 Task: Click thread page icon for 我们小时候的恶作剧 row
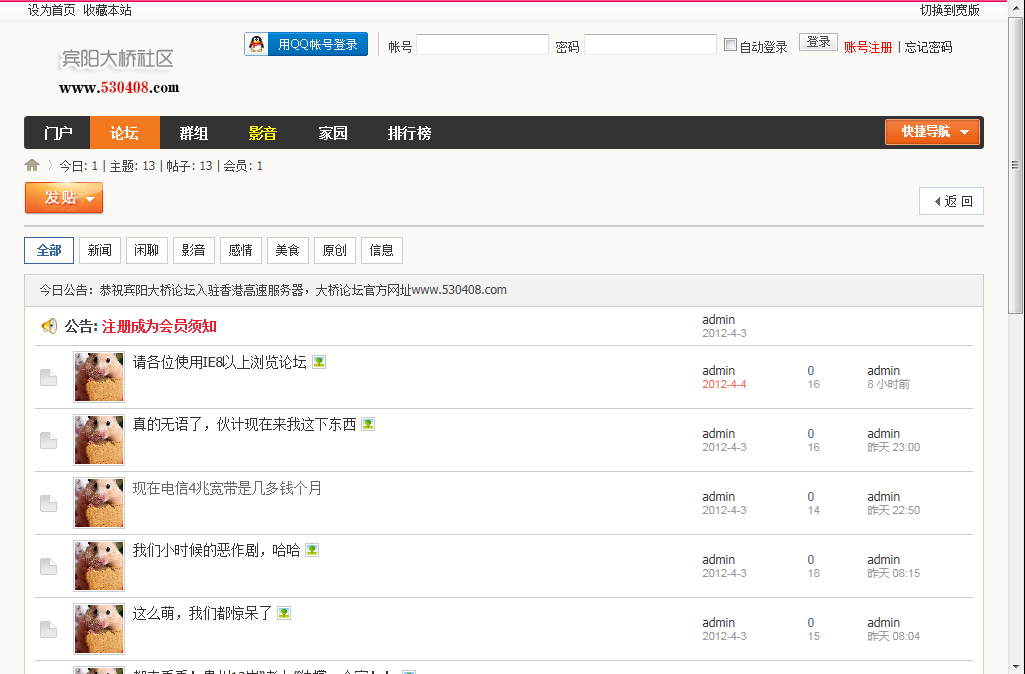pos(48,566)
